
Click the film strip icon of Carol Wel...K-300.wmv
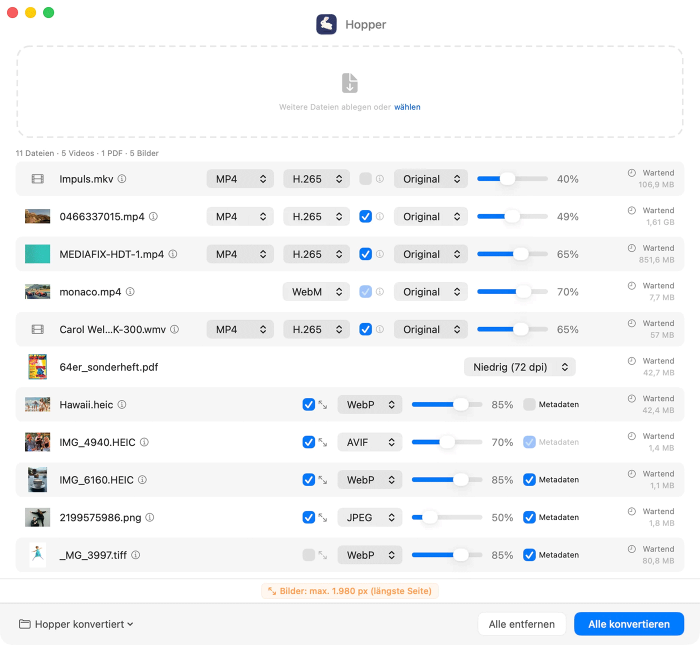tap(38, 329)
